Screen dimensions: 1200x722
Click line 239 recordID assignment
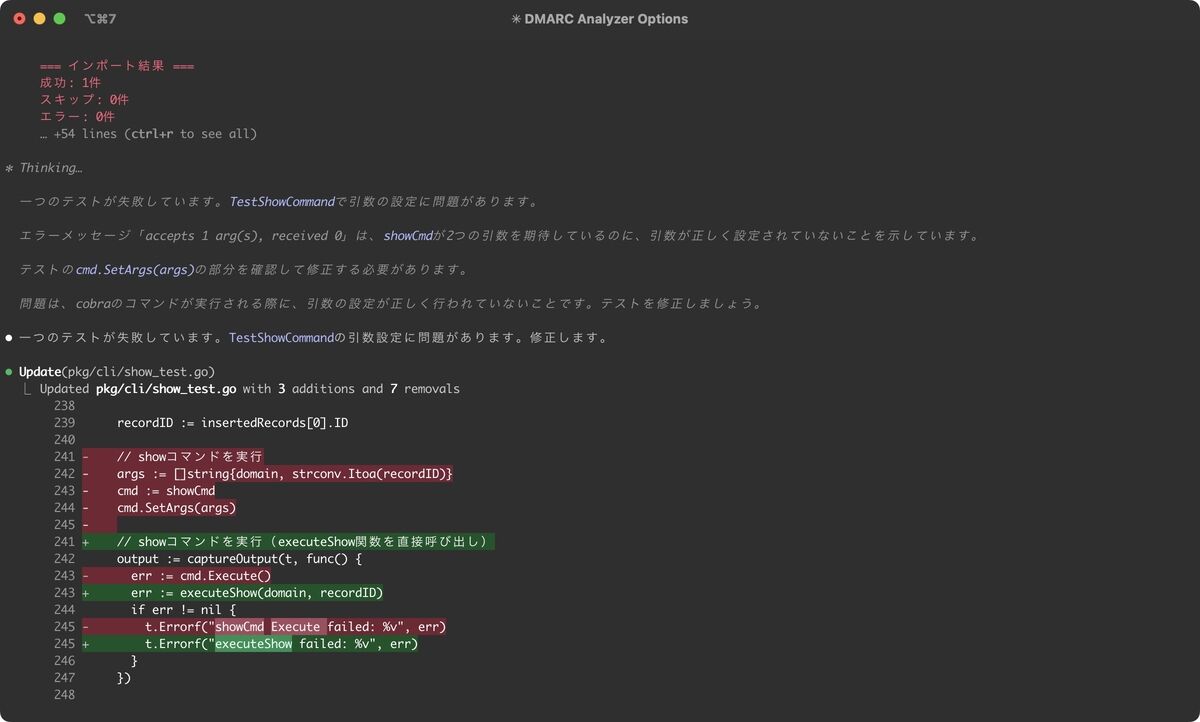coord(232,423)
